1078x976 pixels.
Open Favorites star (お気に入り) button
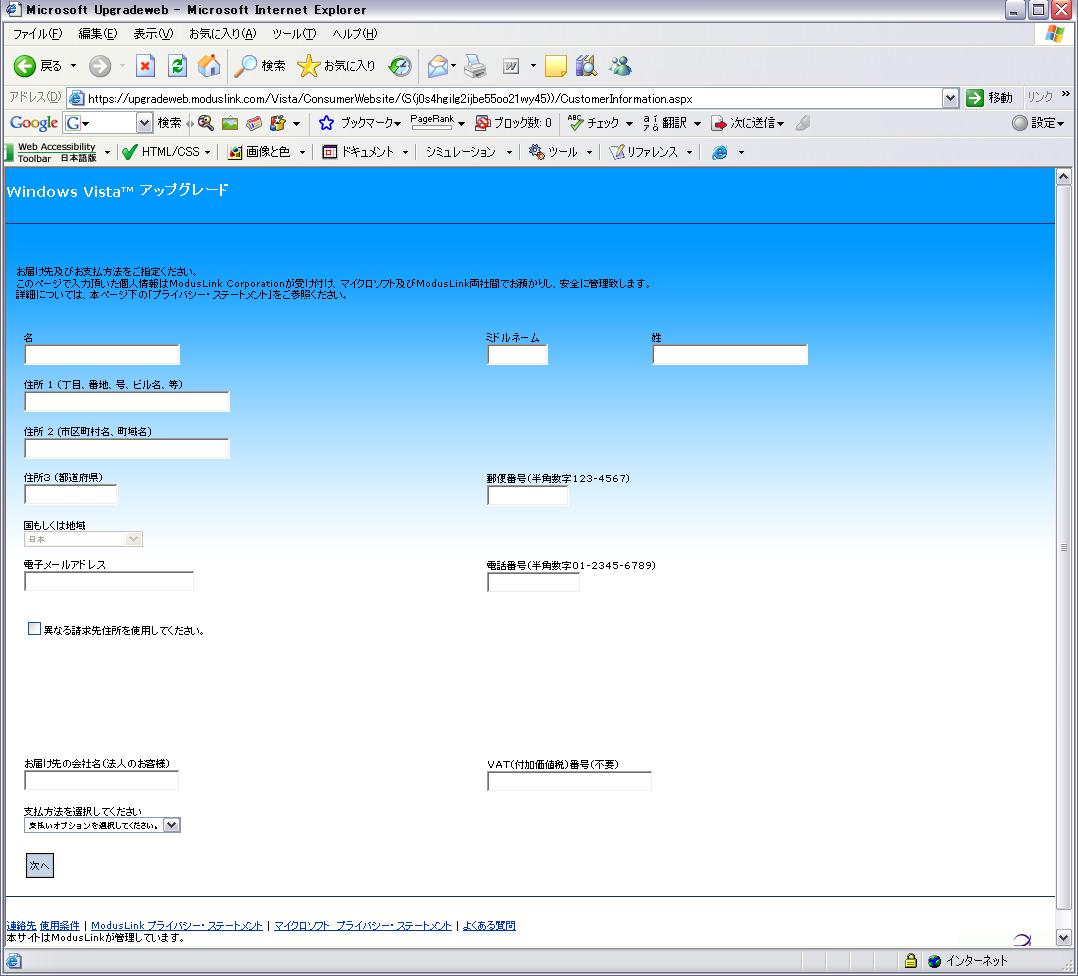pyautogui.click(x=336, y=66)
